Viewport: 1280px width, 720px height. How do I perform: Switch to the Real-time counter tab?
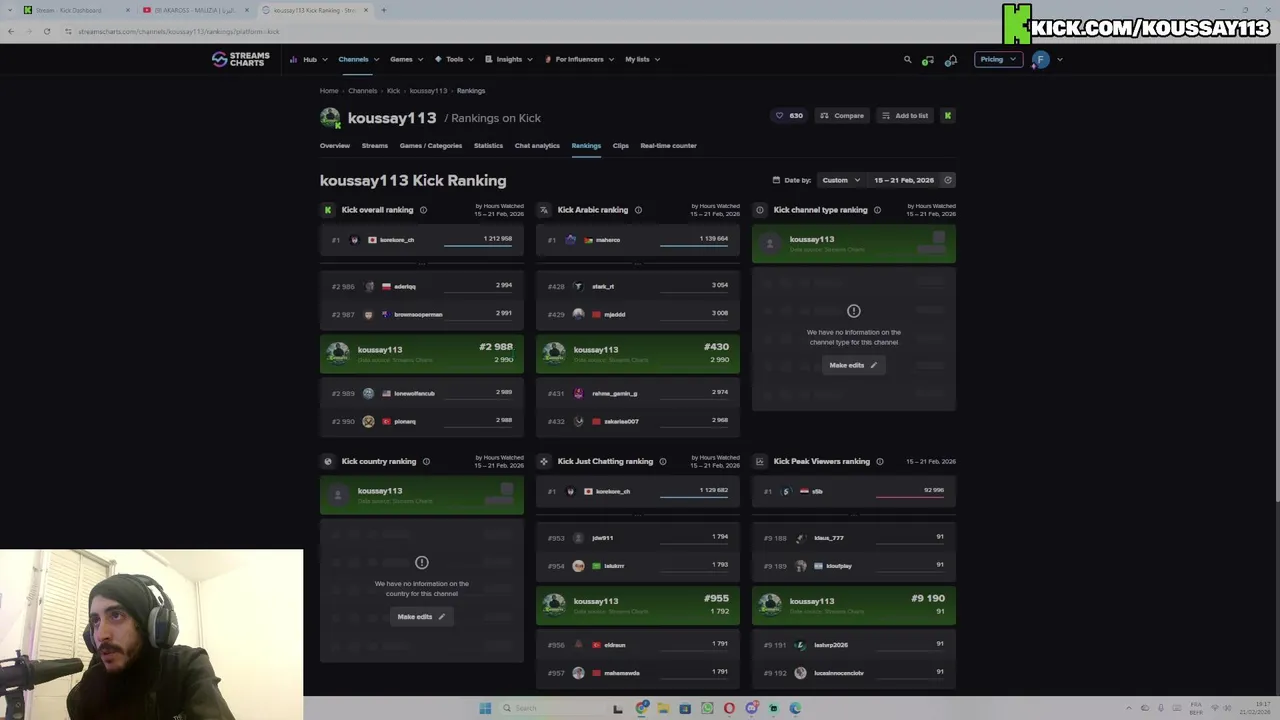coord(668,146)
